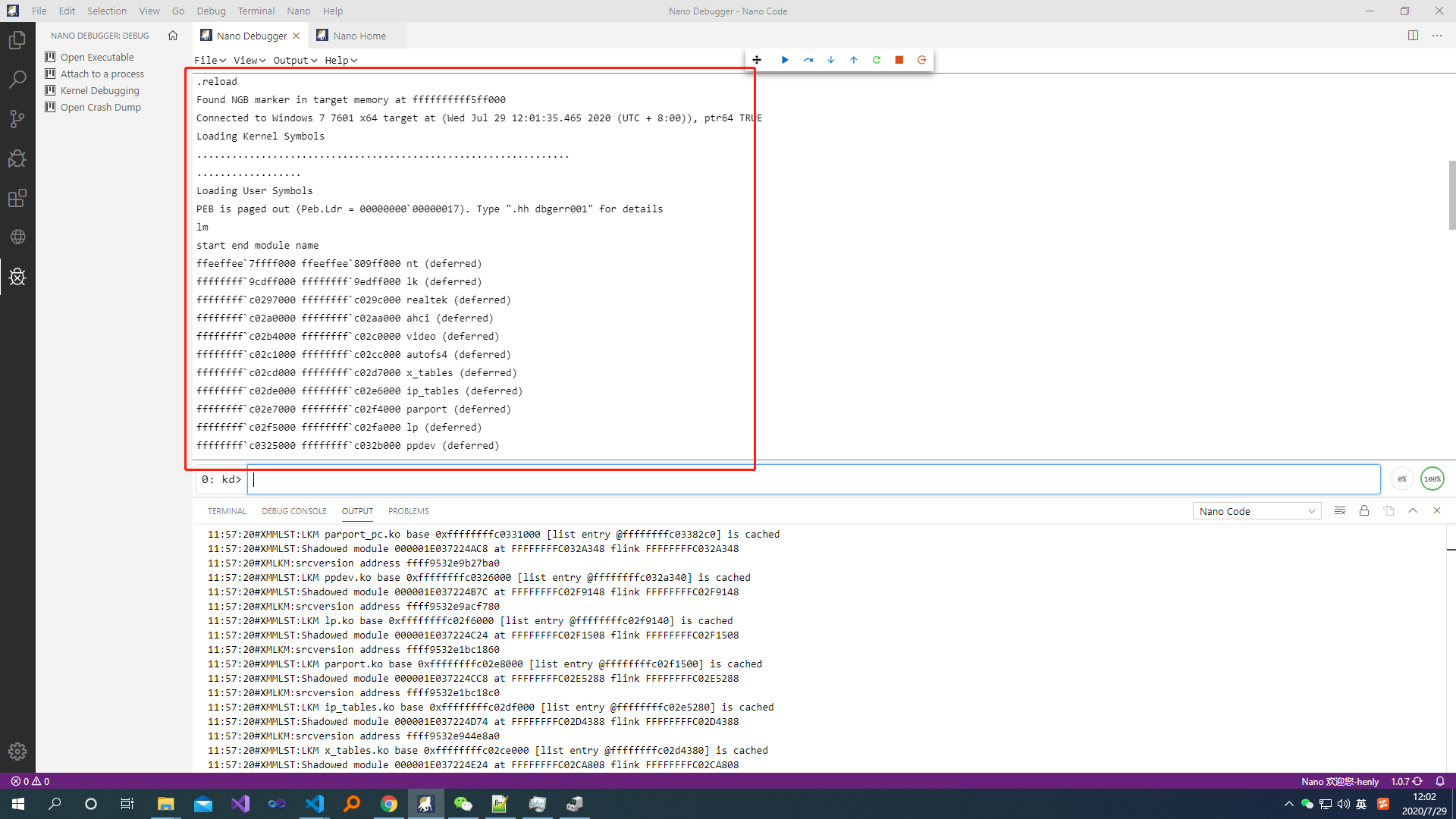Open the Debug menu in menu bar
Screen dimensions: 1456x819
[x=211, y=11]
